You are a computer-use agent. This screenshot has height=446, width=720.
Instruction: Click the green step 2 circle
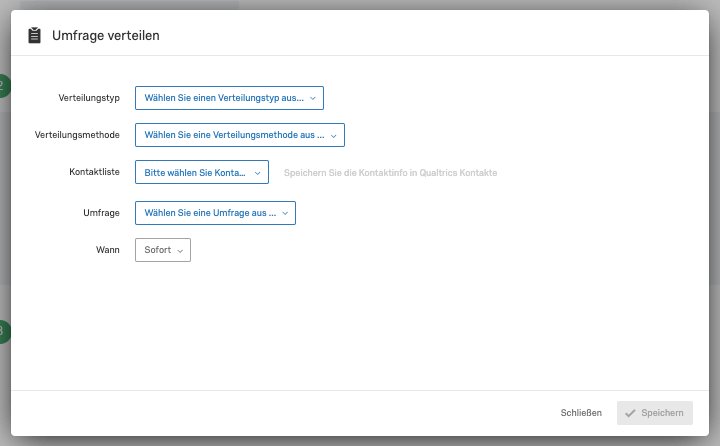point(4,85)
